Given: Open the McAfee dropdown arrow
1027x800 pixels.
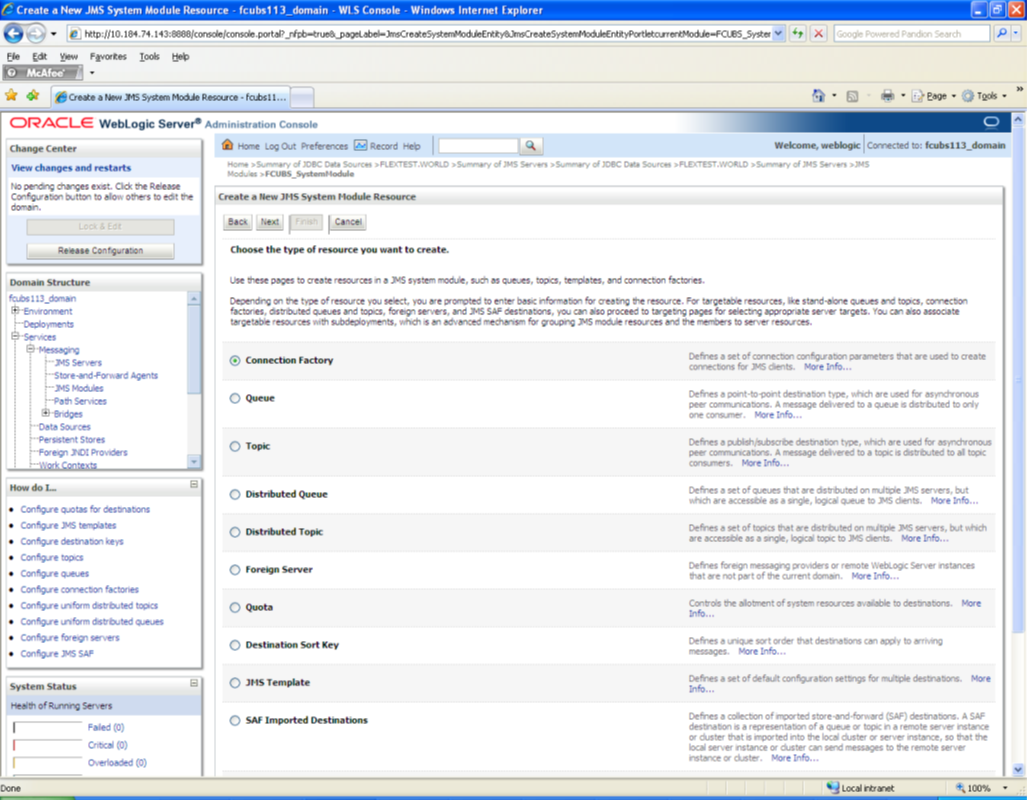Looking at the screenshot, I should (92, 73).
